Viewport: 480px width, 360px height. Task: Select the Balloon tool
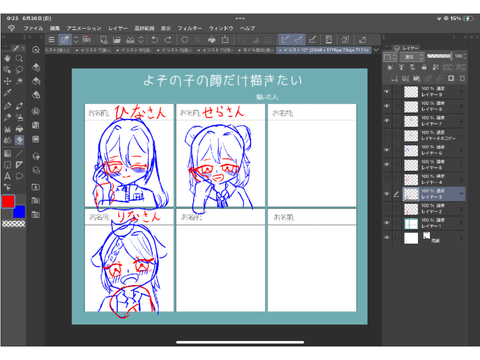pyautogui.click(x=19, y=176)
